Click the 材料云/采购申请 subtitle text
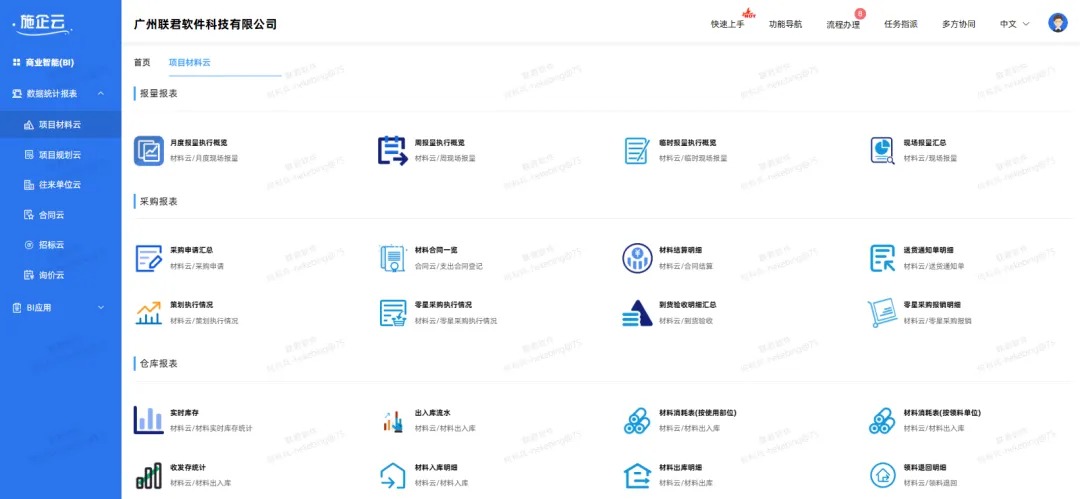 click(x=197, y=266)
